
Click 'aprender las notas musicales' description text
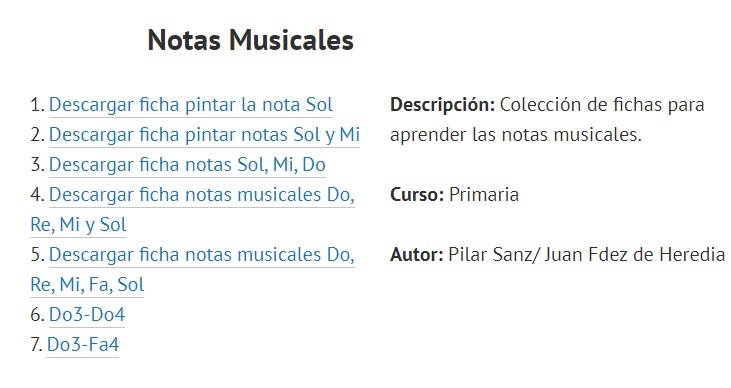coord(516,135)
